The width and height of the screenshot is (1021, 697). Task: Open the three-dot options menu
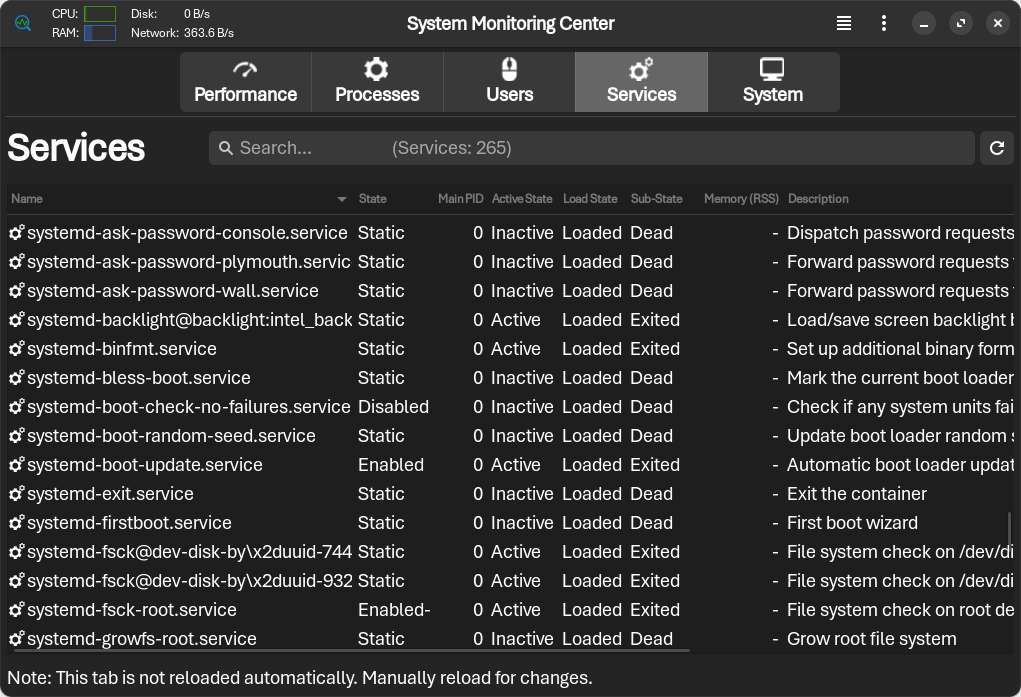click(x=884, y=23)
